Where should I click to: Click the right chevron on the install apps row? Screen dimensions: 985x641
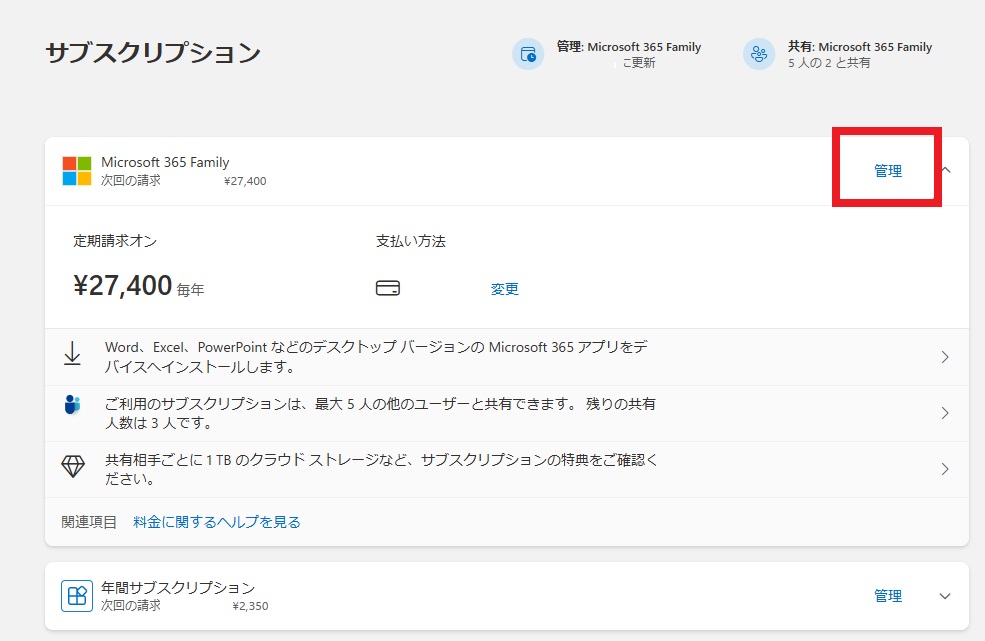pos(945,357)
